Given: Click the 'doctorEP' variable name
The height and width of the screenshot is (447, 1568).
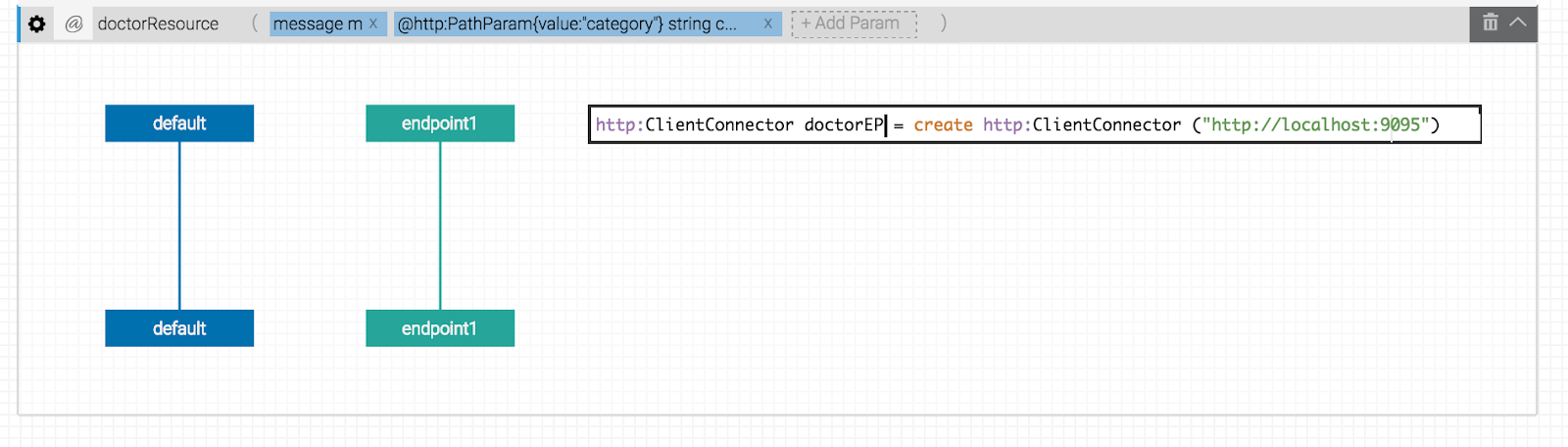Looking at the screenshot, I should [x=844, y=124].
